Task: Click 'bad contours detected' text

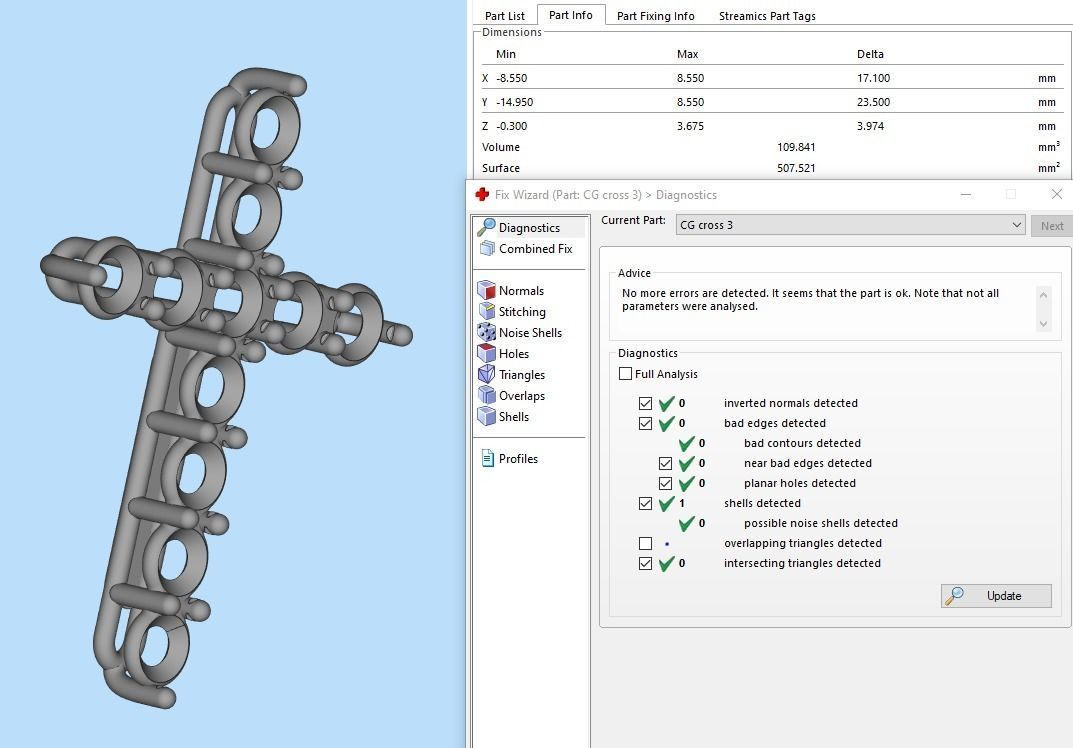Action: (x=802, y=443)
